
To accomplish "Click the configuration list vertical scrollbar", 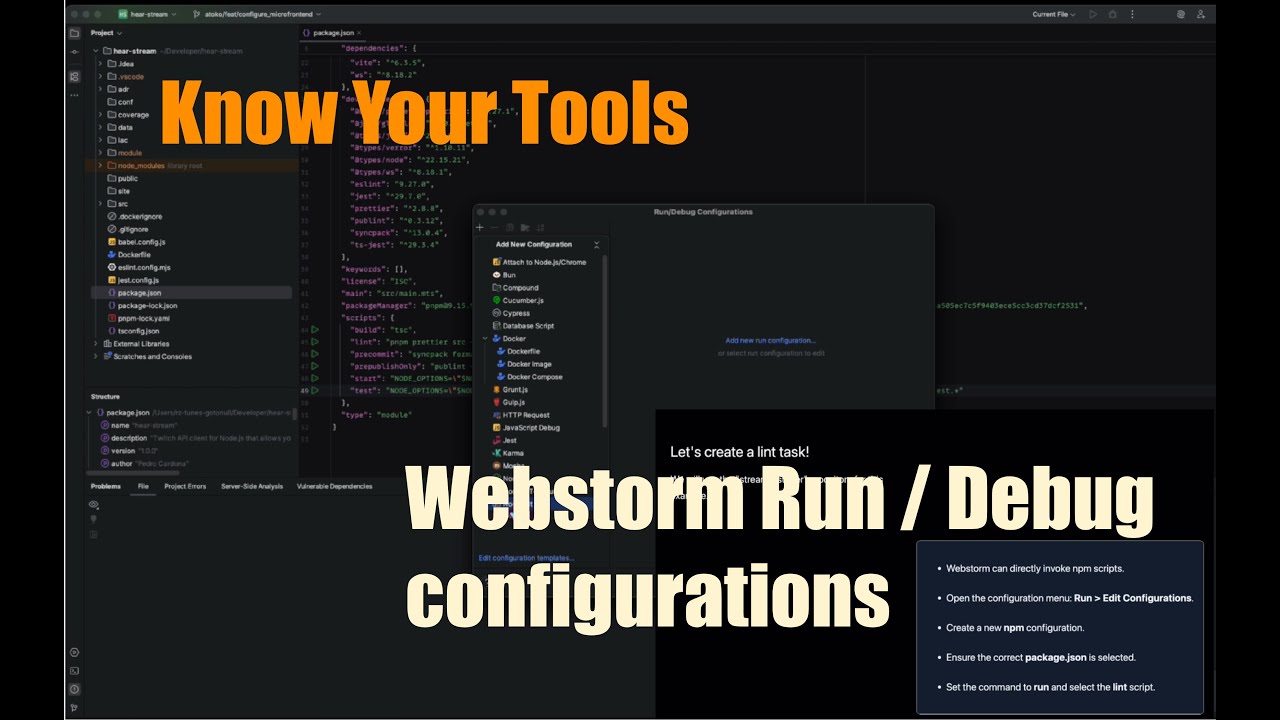I will pyautogui.click(x=605, y=340).
